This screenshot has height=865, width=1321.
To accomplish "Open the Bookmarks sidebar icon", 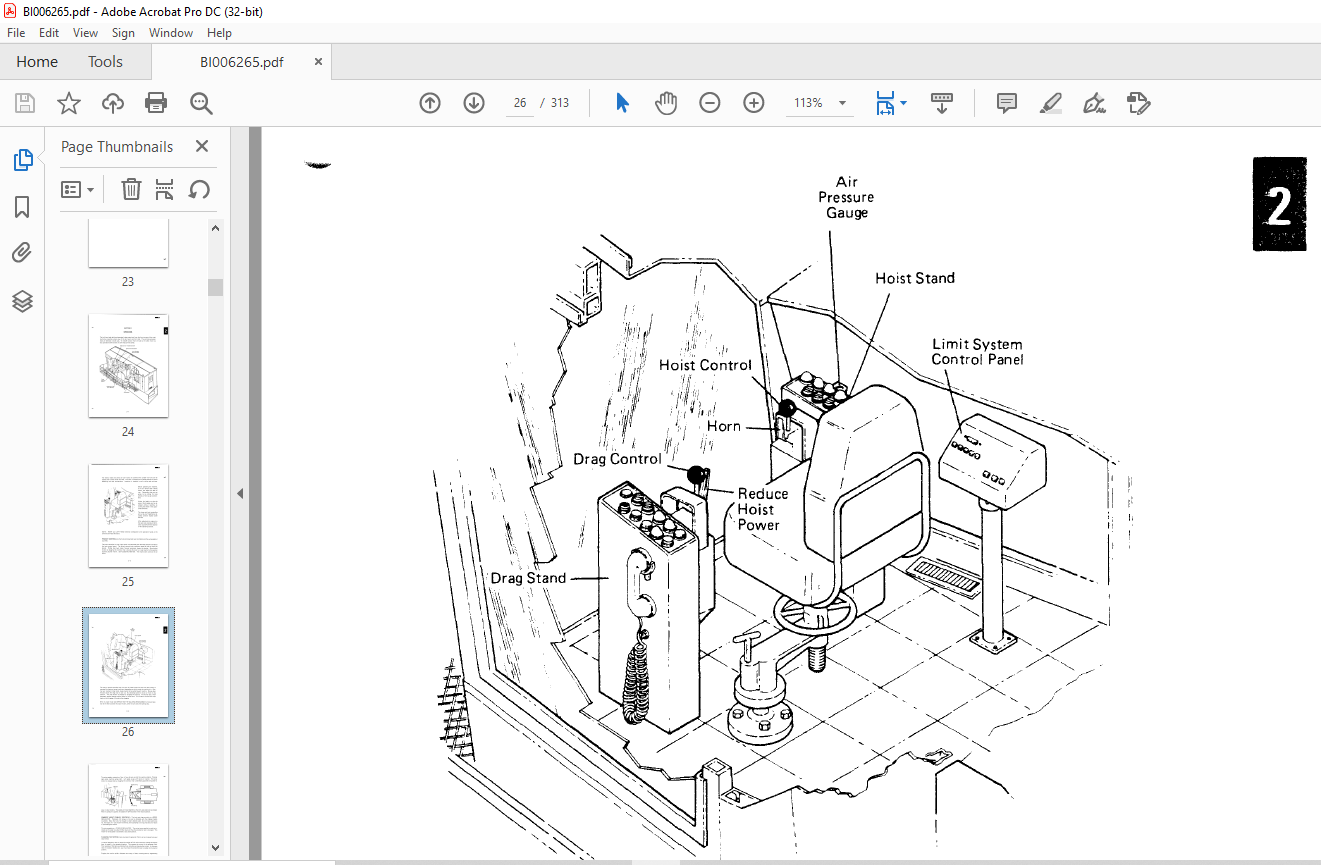I will point(22,207).
